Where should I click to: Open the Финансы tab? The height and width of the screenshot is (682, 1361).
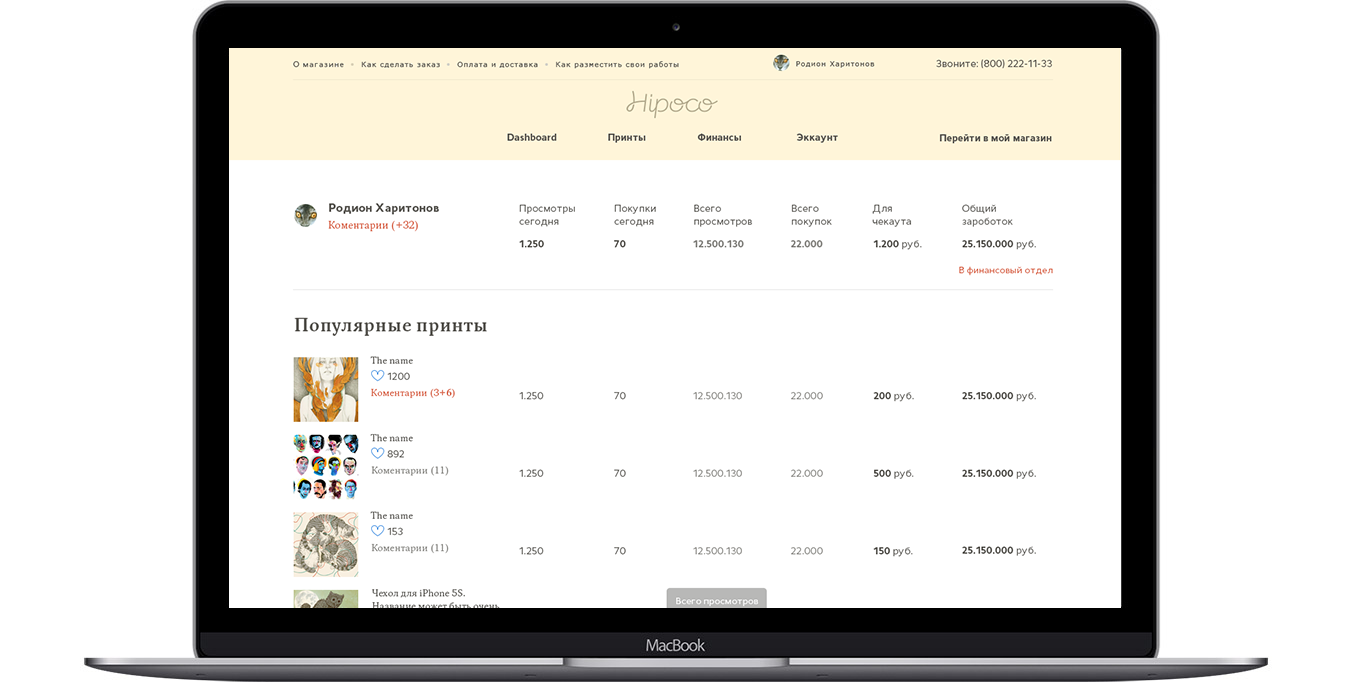[x=719, y=137]
